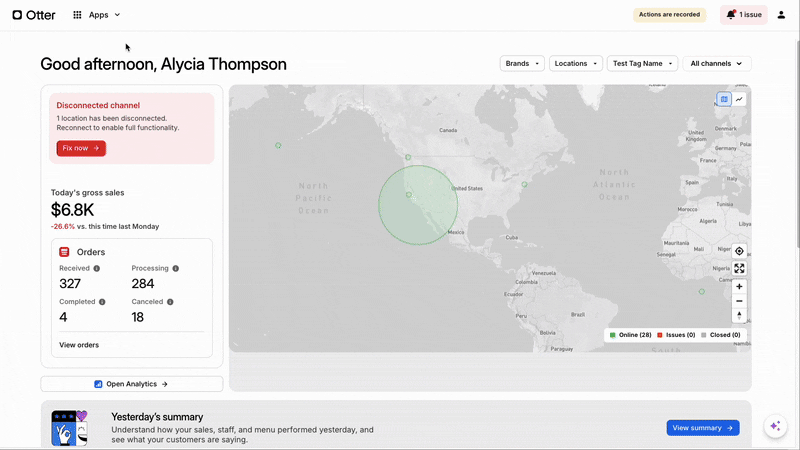Open the Apps menu
Viewport: 800px width, 450px height.
tap(97, 15)
